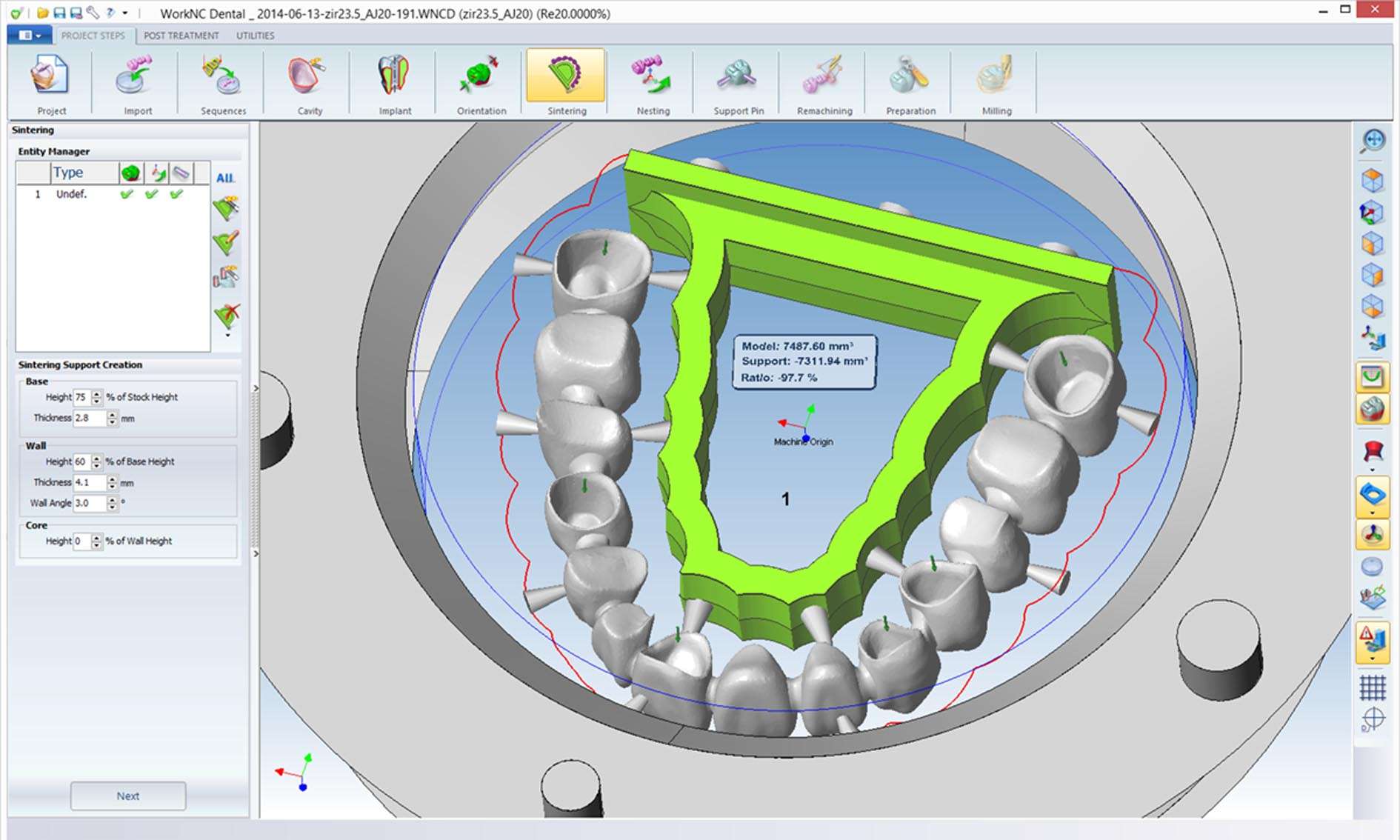
Task: Toggle first green checkmark for Undef. entity
Action: (127, 194)
